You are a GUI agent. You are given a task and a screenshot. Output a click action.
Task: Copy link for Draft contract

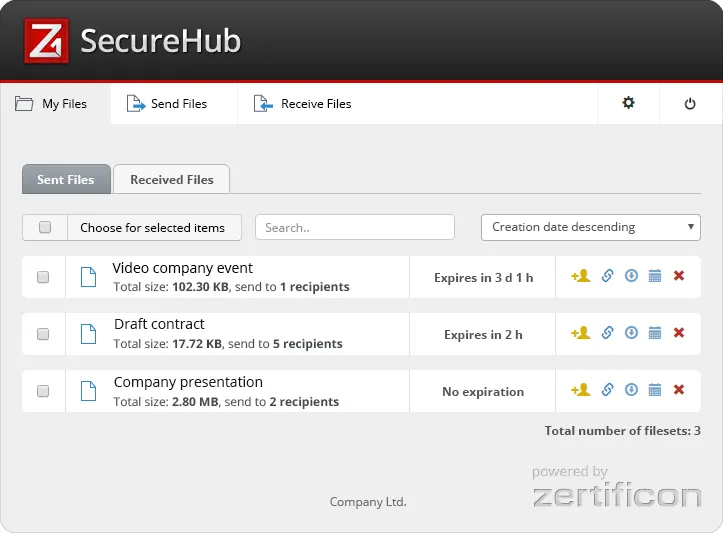click(x=607, y=332)
